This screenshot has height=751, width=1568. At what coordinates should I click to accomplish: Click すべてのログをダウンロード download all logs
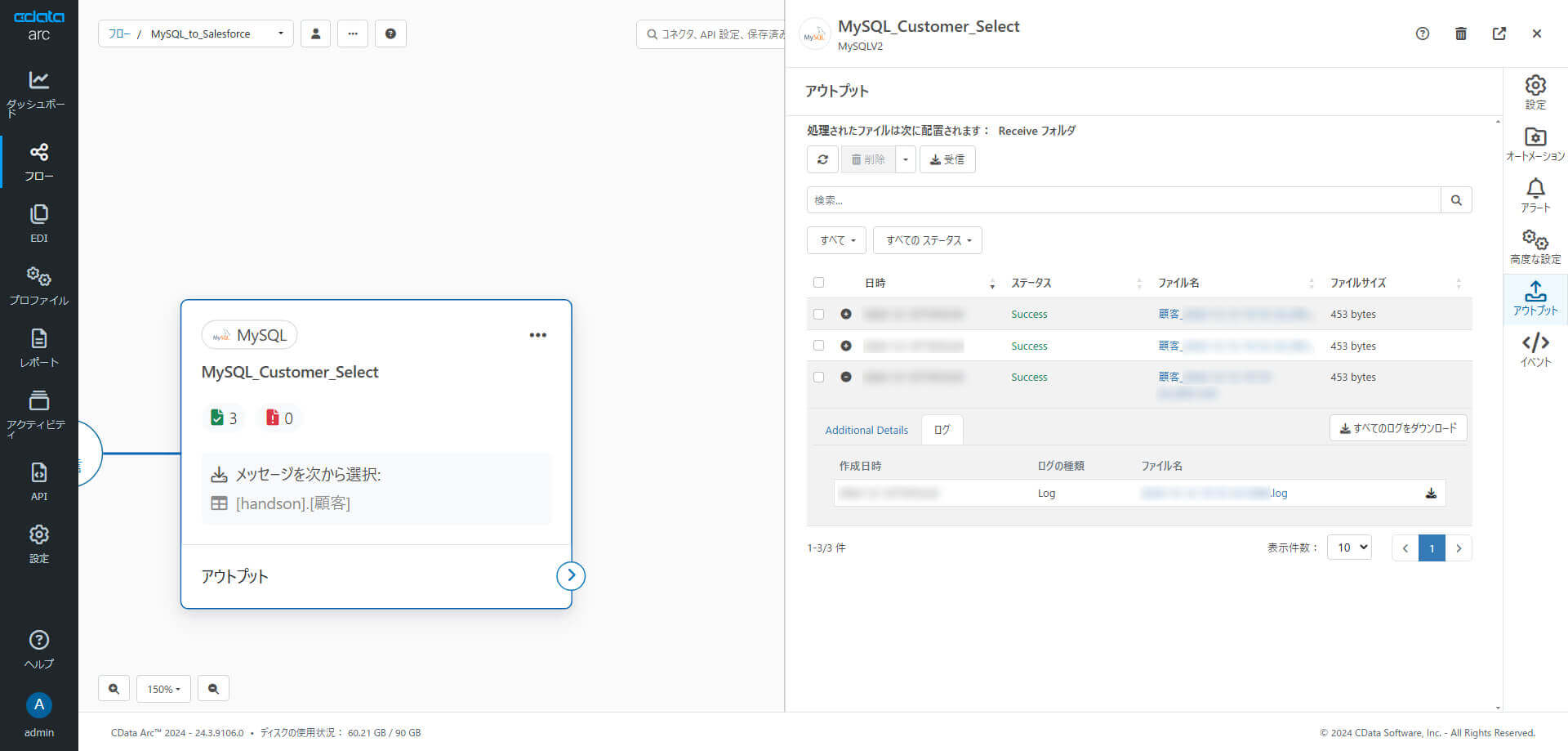1398,428
